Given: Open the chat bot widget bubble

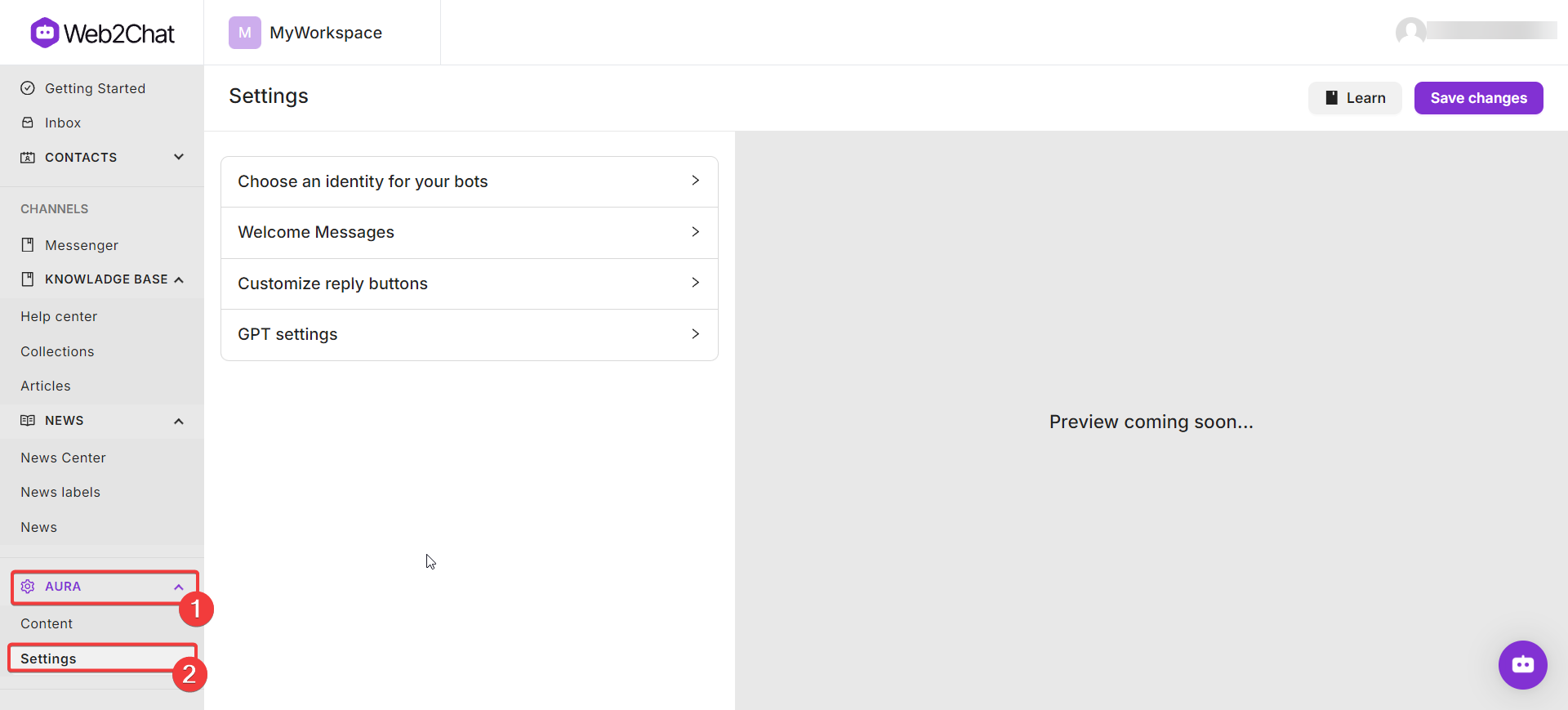Looking at the screenshot, I should [x=1522, y=665].
